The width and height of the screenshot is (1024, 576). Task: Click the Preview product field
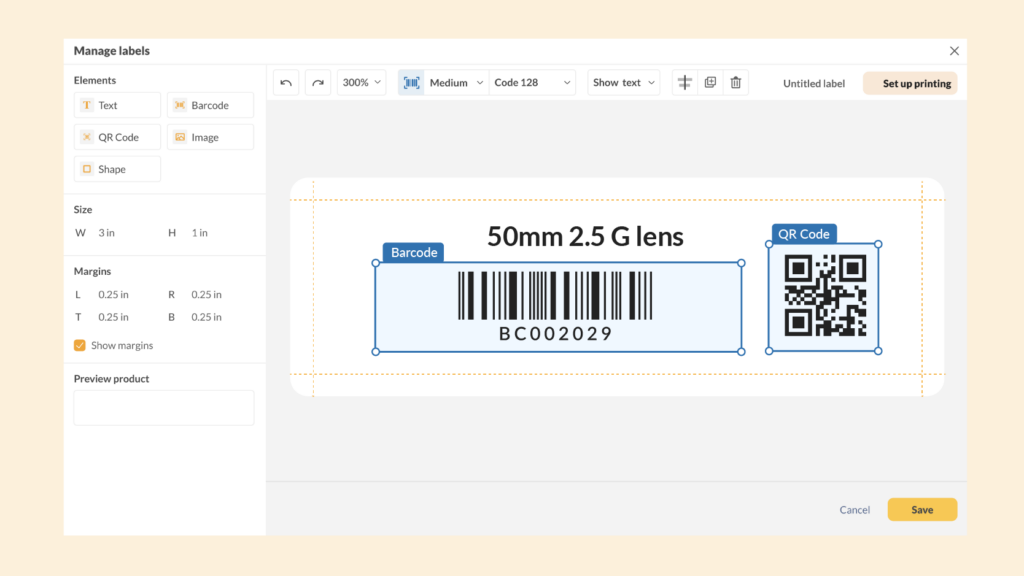point(164,408)
